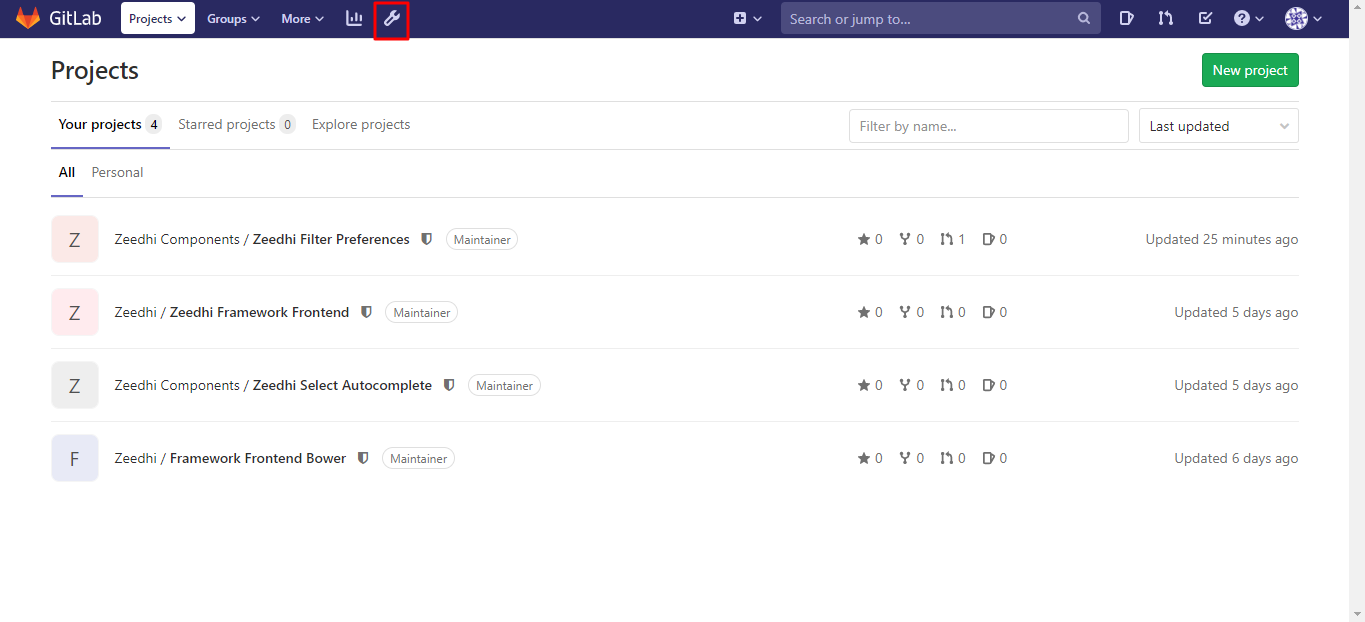
Task: Click Maintainer badge on Zeedhi Select Autocomplete
Action: (x=505, y=386)
